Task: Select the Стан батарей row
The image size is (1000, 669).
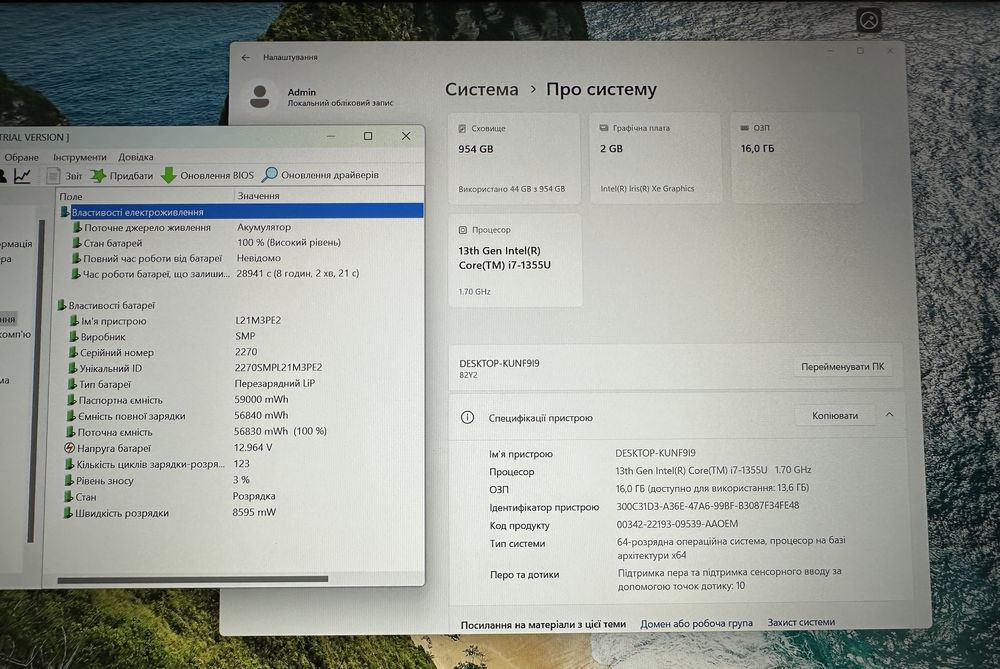Action: (x=240, y=242)
